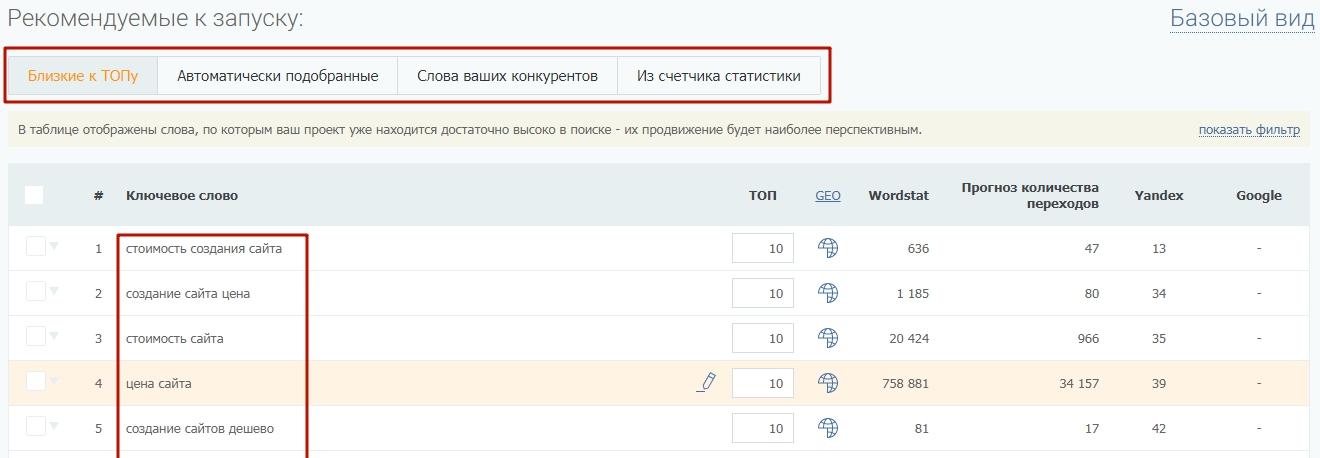Focus the TOP value field for 'цена сайта'
The width and height of the screenshot is (1320, 458).
763,383
